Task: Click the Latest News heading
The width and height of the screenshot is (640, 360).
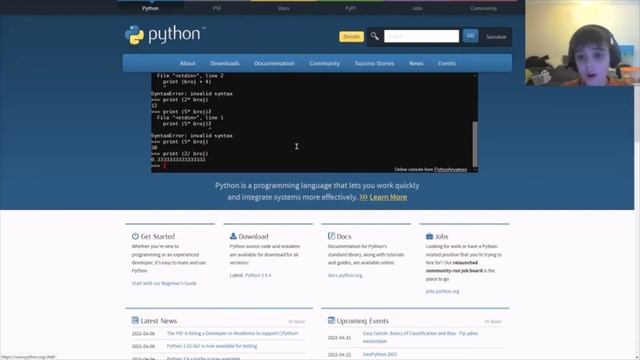Action: tap(159, 321)
